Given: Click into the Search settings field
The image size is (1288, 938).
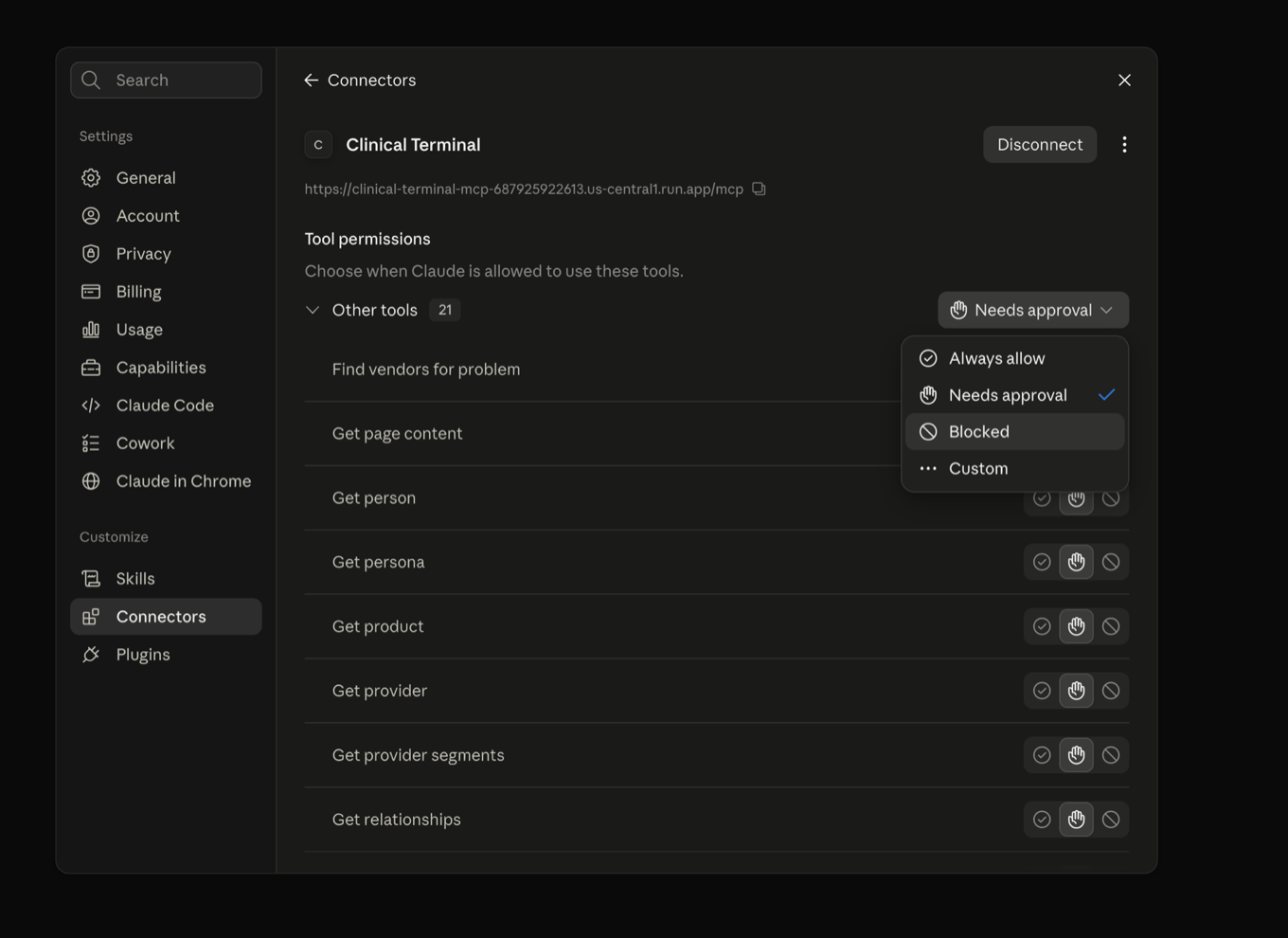Looking at the screenshot, I should [x=166, y=80].
